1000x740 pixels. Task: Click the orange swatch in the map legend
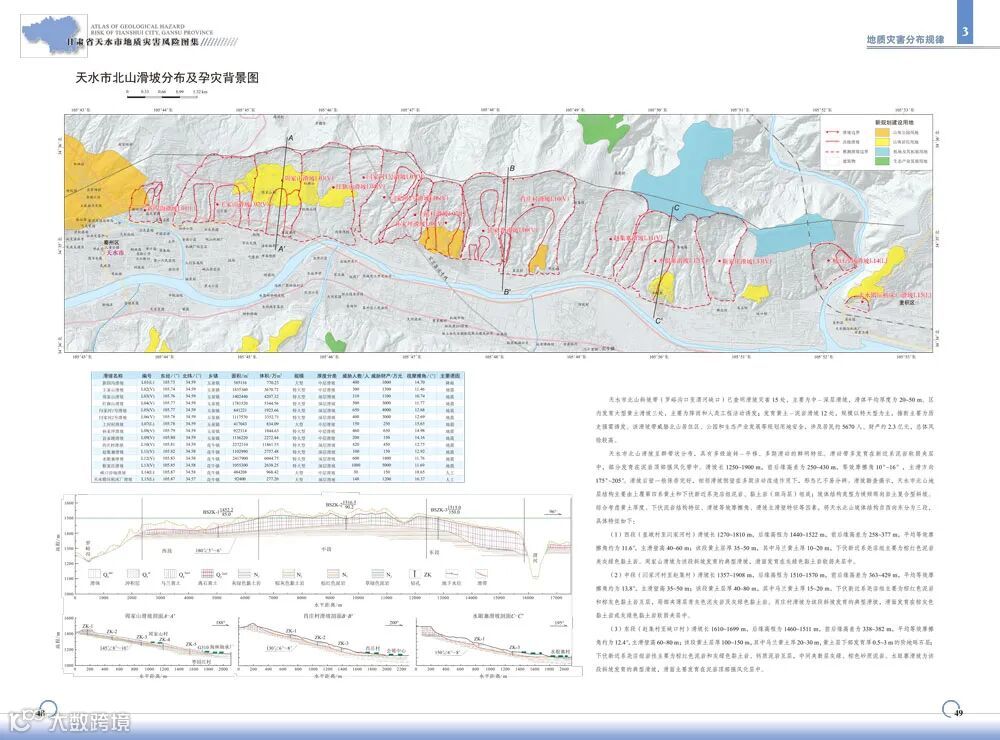pos(882,132)
